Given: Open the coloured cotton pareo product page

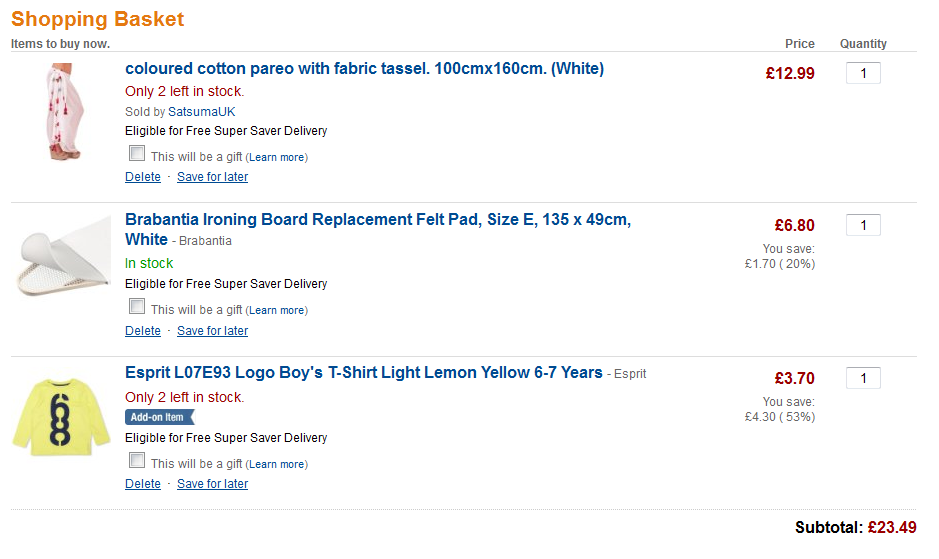Looking at the screenshot, I should coord(364,69).
